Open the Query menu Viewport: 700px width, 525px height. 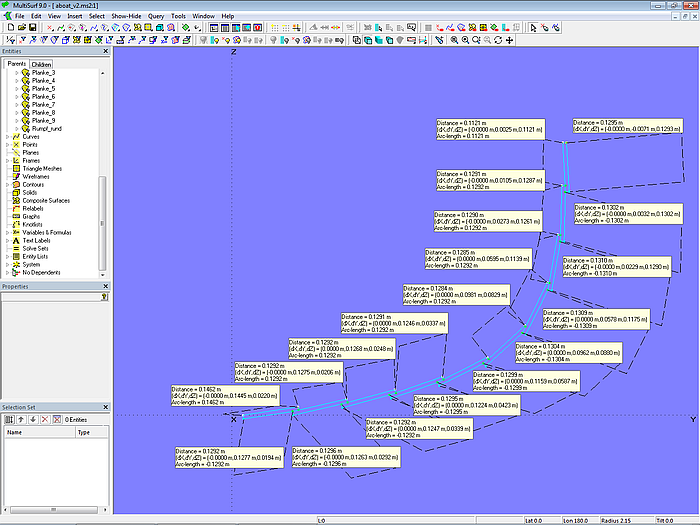[156, 17]
